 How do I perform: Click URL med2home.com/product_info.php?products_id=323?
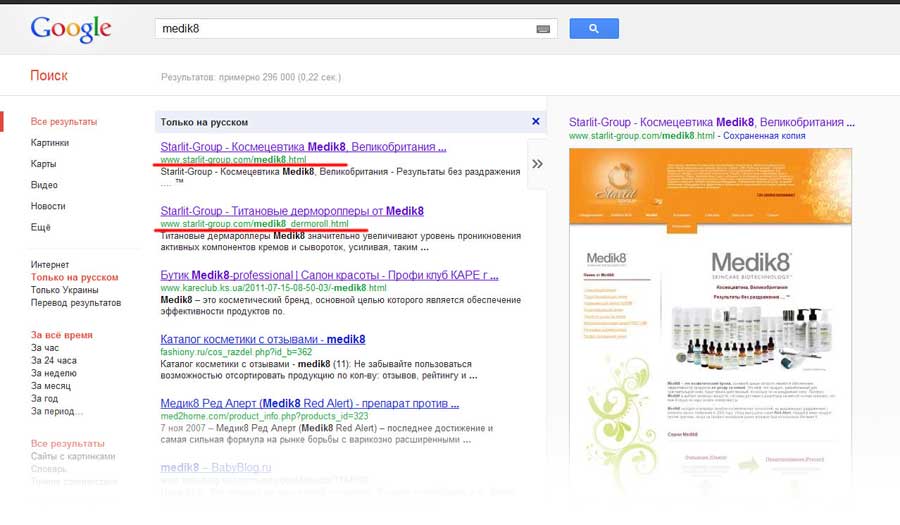click(264, 416)
